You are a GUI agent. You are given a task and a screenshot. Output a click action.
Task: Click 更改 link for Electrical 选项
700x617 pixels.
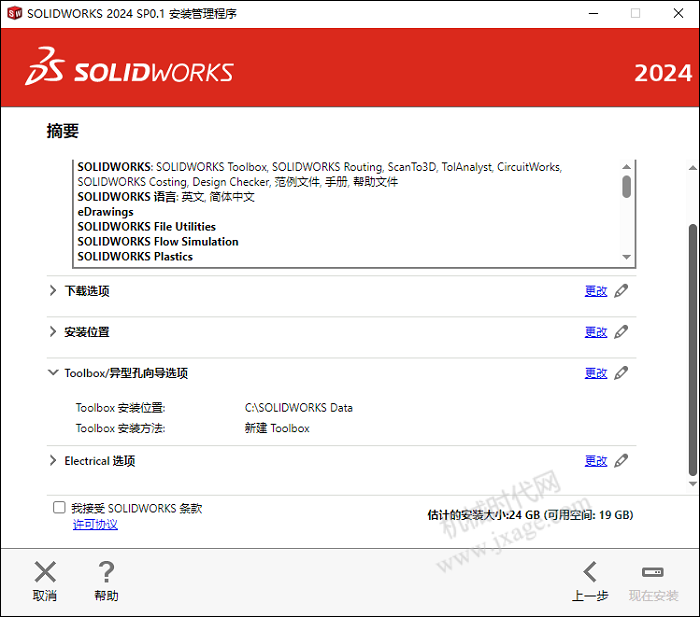[596, 461]
